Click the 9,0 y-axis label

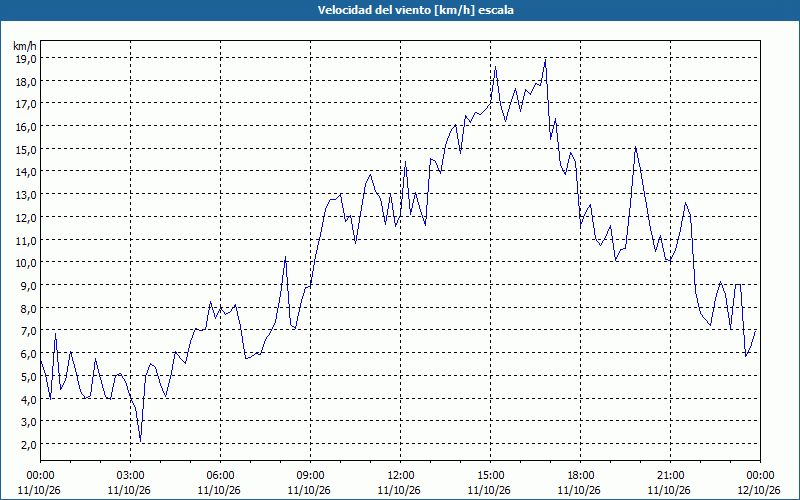[x=29, y=286]
